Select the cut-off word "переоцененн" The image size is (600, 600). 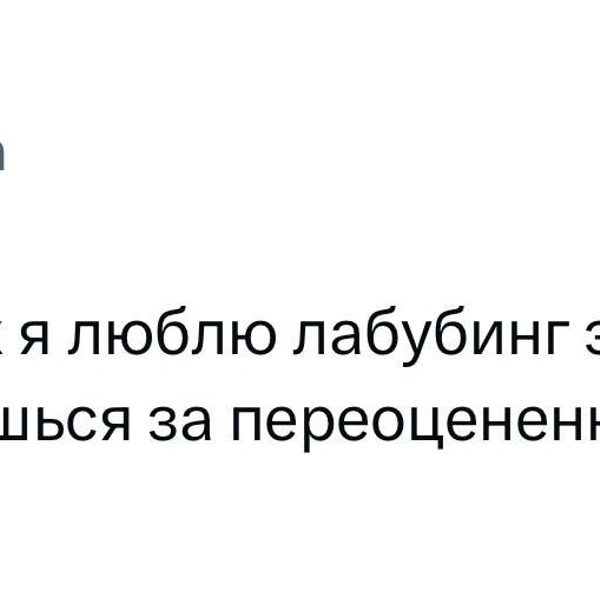click(416, 429)
